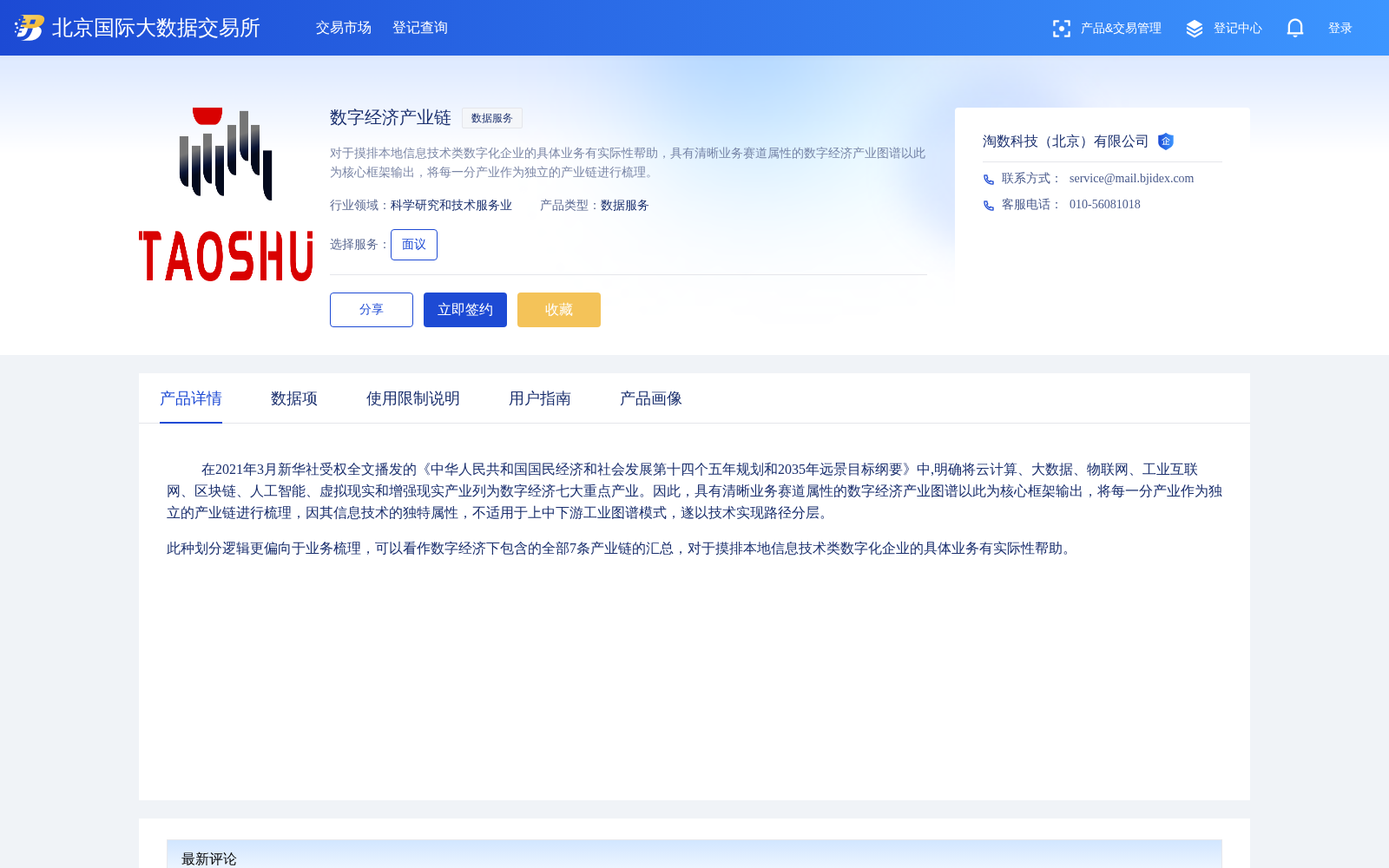Go to 登记中心
Image resolution: width=1389 pixels, height=868 pixels.
click(x=1237, y=29)
